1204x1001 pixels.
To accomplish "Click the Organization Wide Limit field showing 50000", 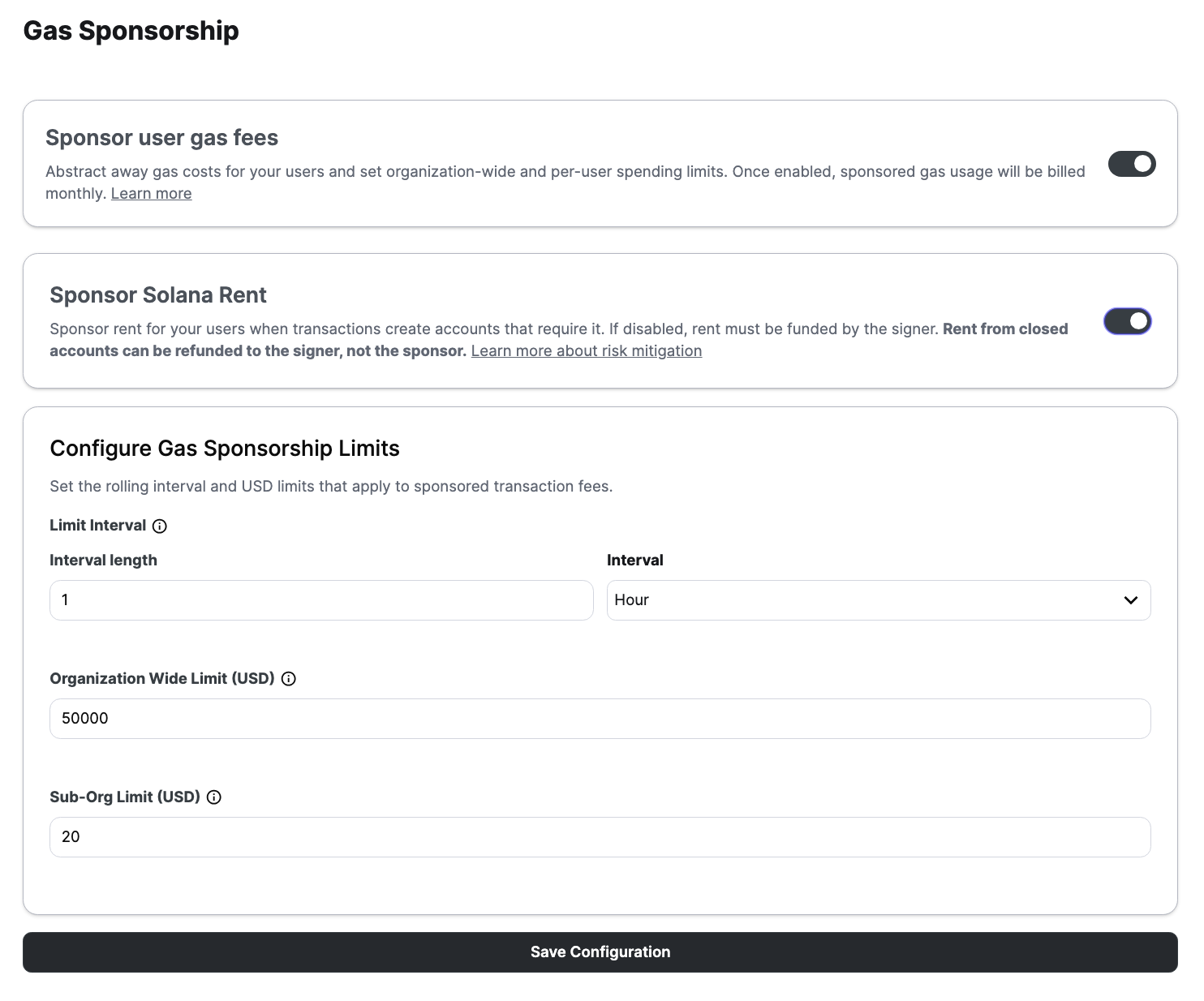I will point(600,719).
